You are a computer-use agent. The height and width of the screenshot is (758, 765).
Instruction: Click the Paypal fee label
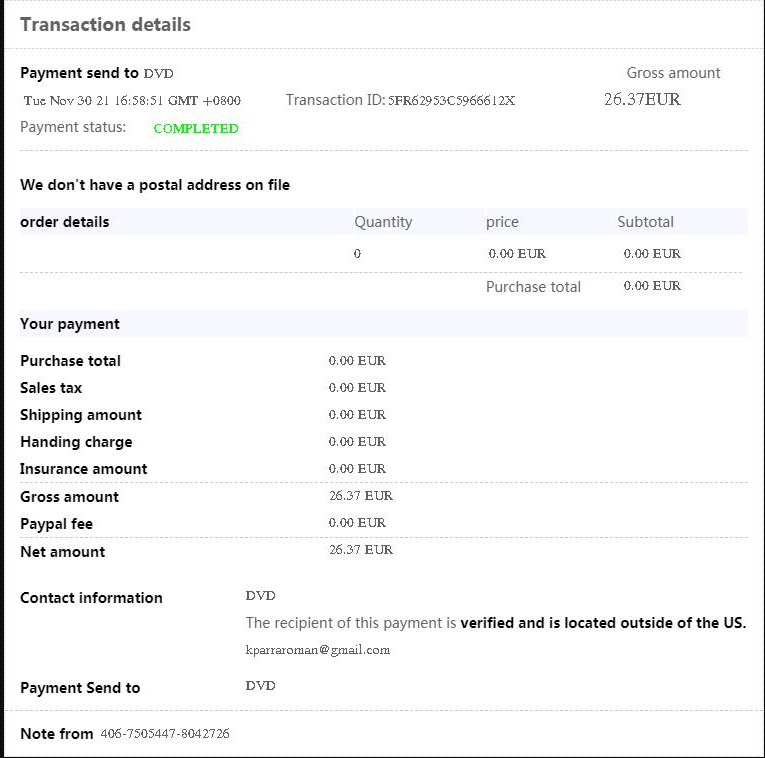tap(56, 524)
